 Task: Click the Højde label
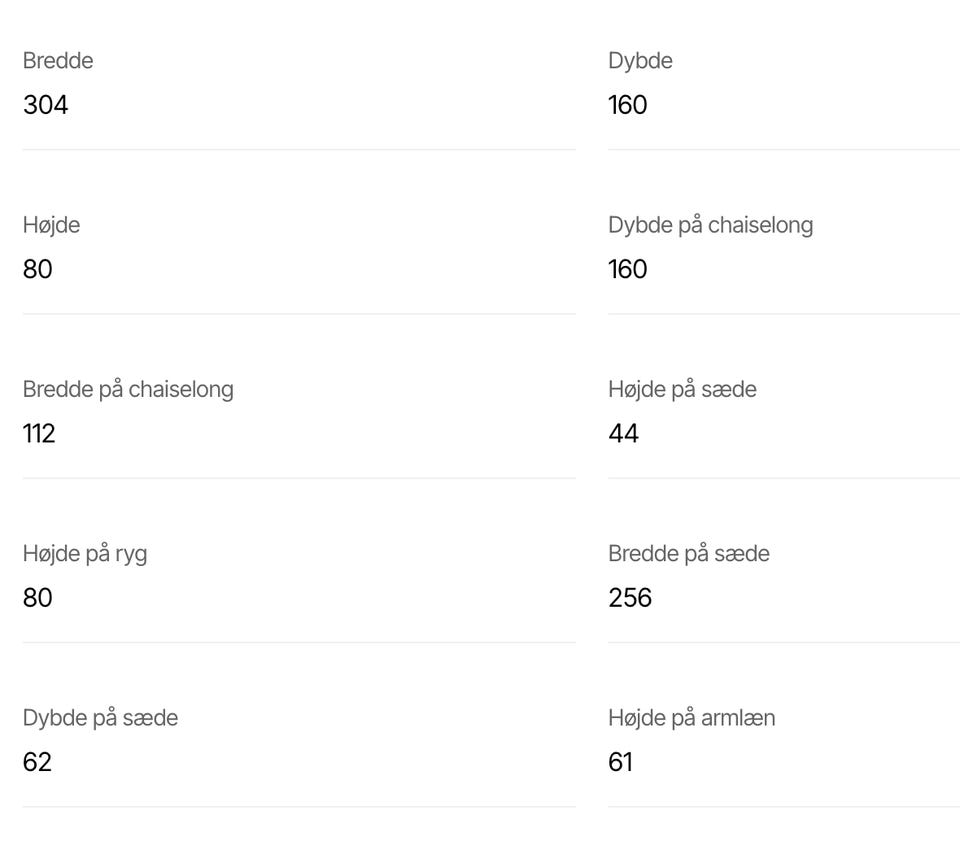pos(51,225)
